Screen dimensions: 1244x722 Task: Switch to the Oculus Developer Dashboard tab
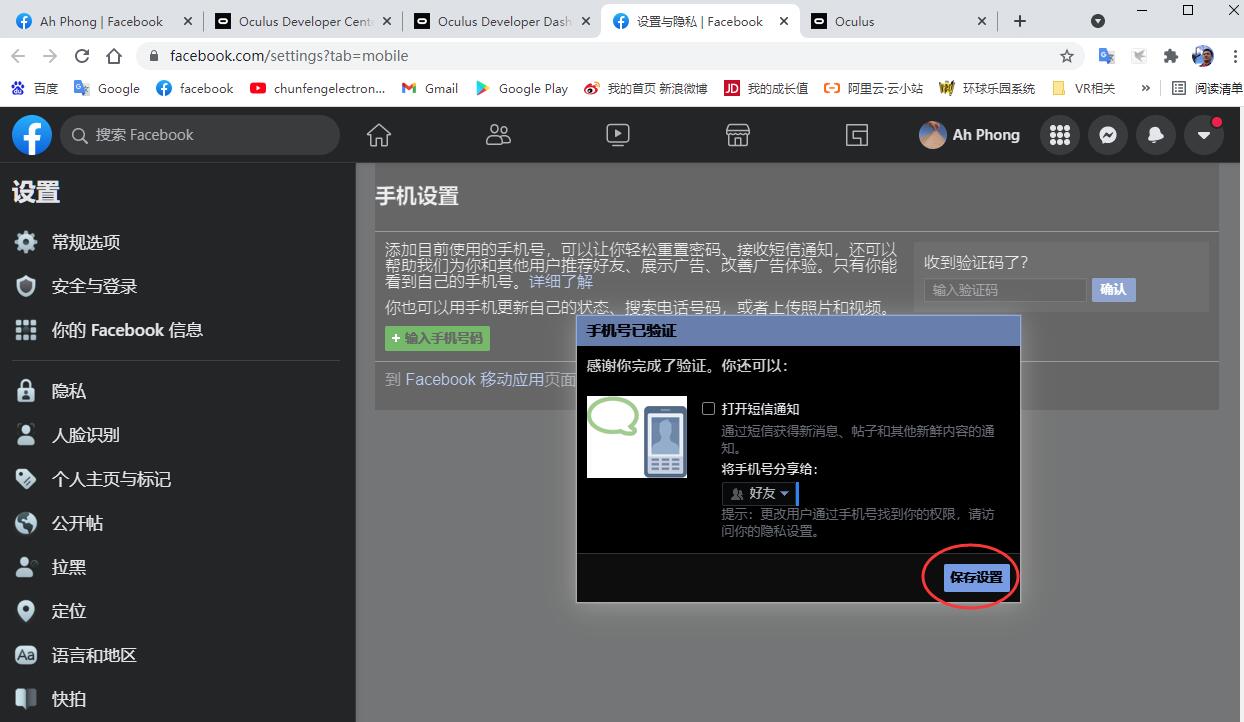(x=502, y=21)
